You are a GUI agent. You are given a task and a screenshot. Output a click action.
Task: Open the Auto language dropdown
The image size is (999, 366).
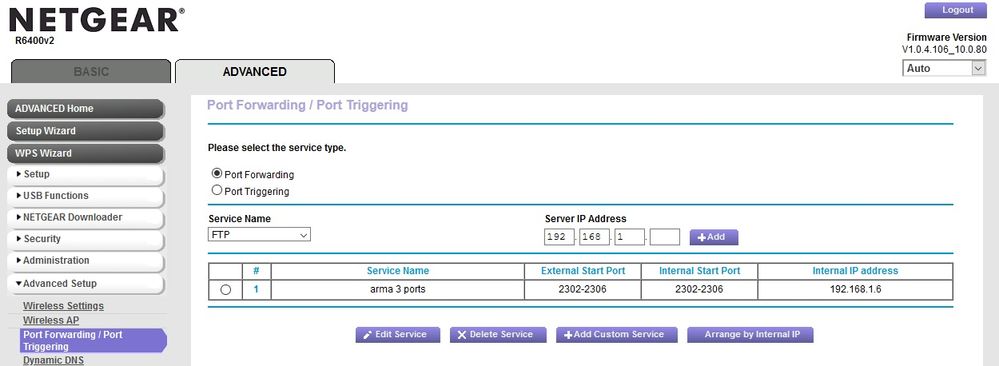point(944,68)
